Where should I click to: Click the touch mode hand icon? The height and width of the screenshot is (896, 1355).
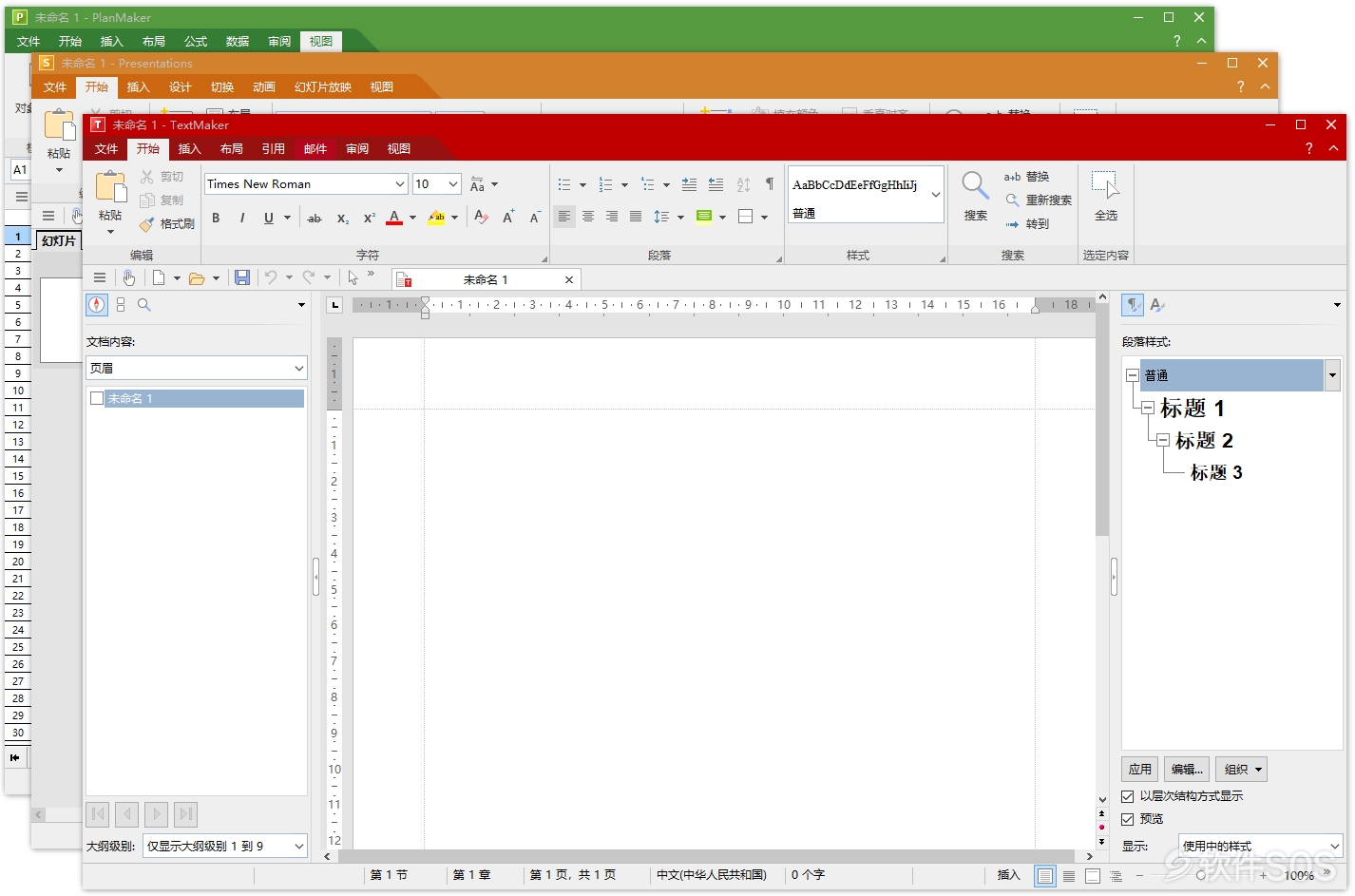coord(129,277)
